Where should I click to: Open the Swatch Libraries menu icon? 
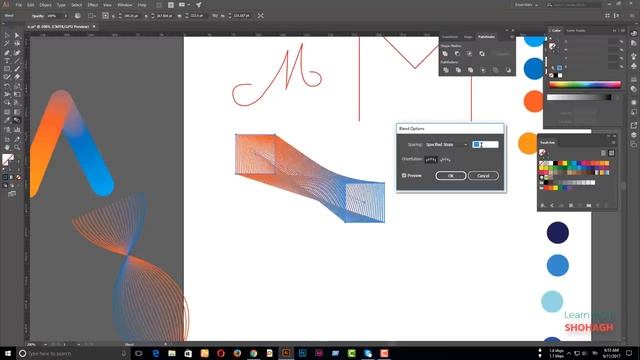coord(543,206)
